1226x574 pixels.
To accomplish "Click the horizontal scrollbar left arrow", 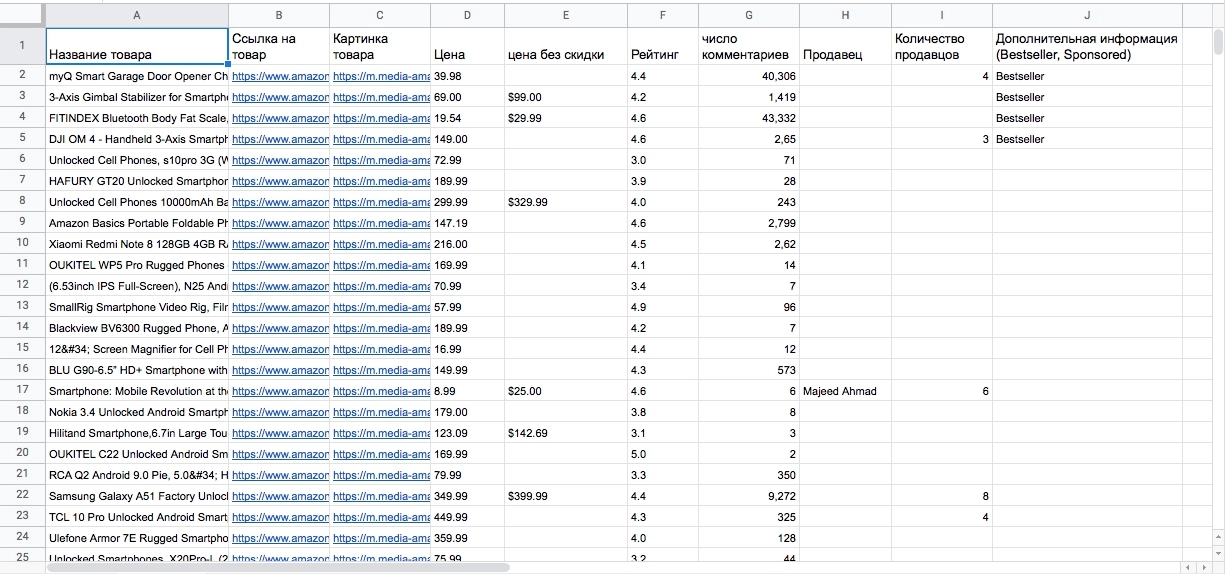I will tap(1188, 567).
